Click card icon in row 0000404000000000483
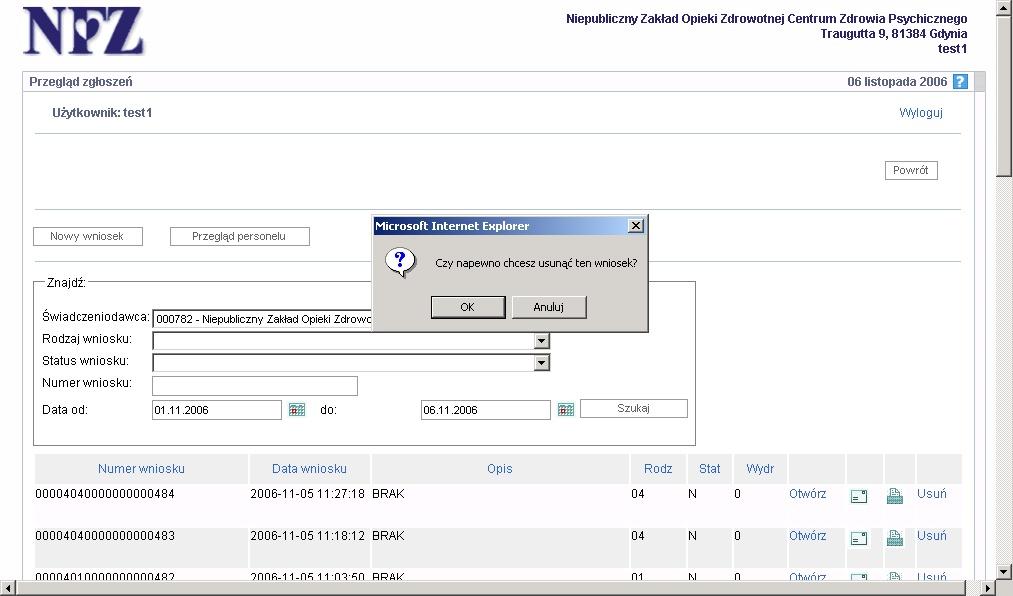 click(859, 539)
